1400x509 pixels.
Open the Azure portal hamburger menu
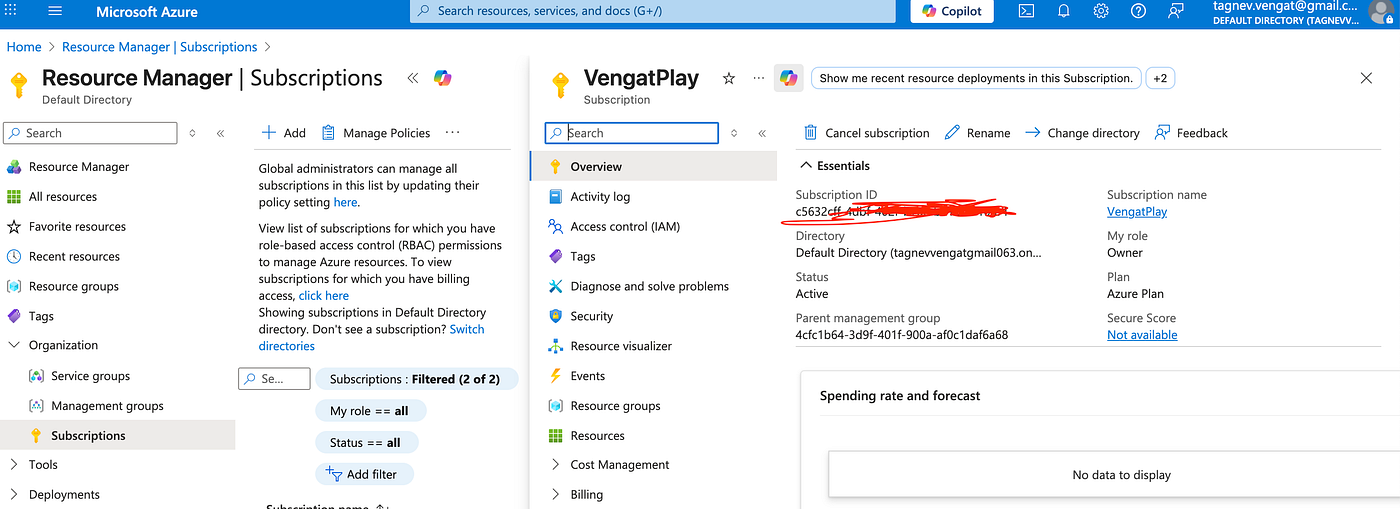pos(55,11)
